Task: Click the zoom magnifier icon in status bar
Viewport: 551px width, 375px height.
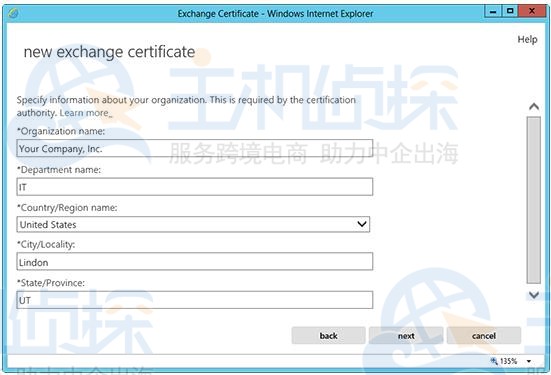Action: click(x=494, y=361)
